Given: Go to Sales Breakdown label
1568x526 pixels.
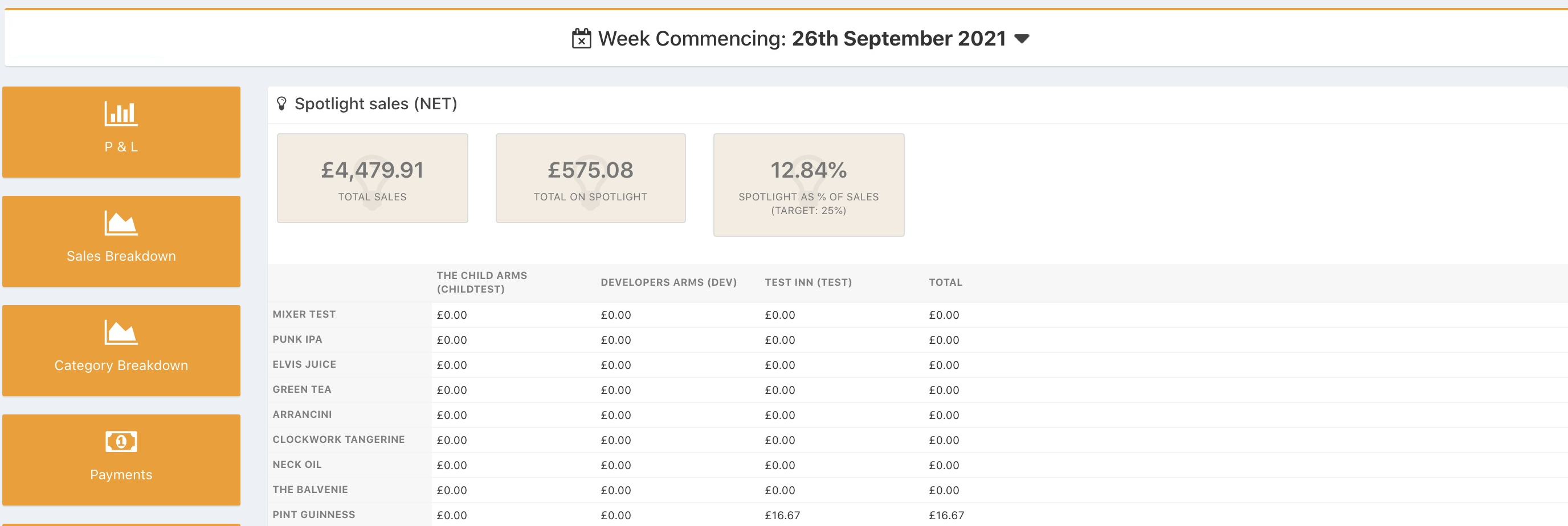Looking at the screenshot, I should pos(121,256).
